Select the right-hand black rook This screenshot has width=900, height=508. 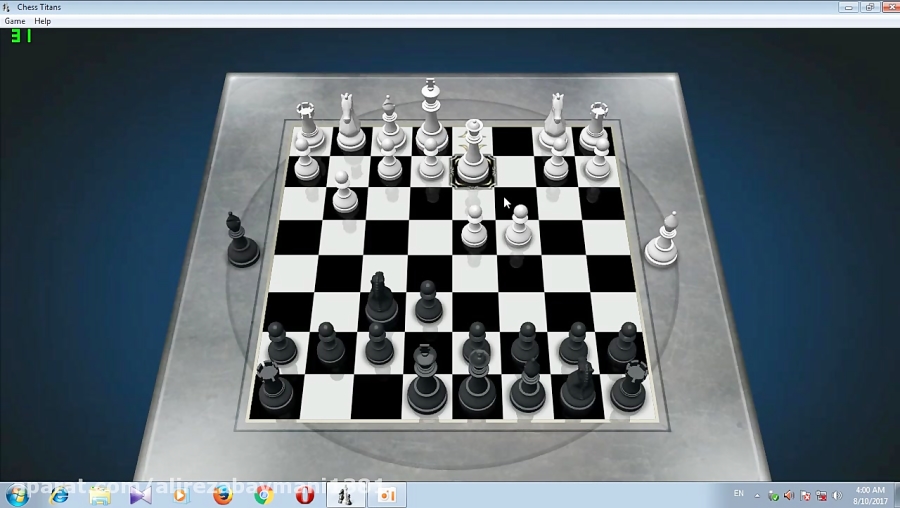tap(630, 386)
